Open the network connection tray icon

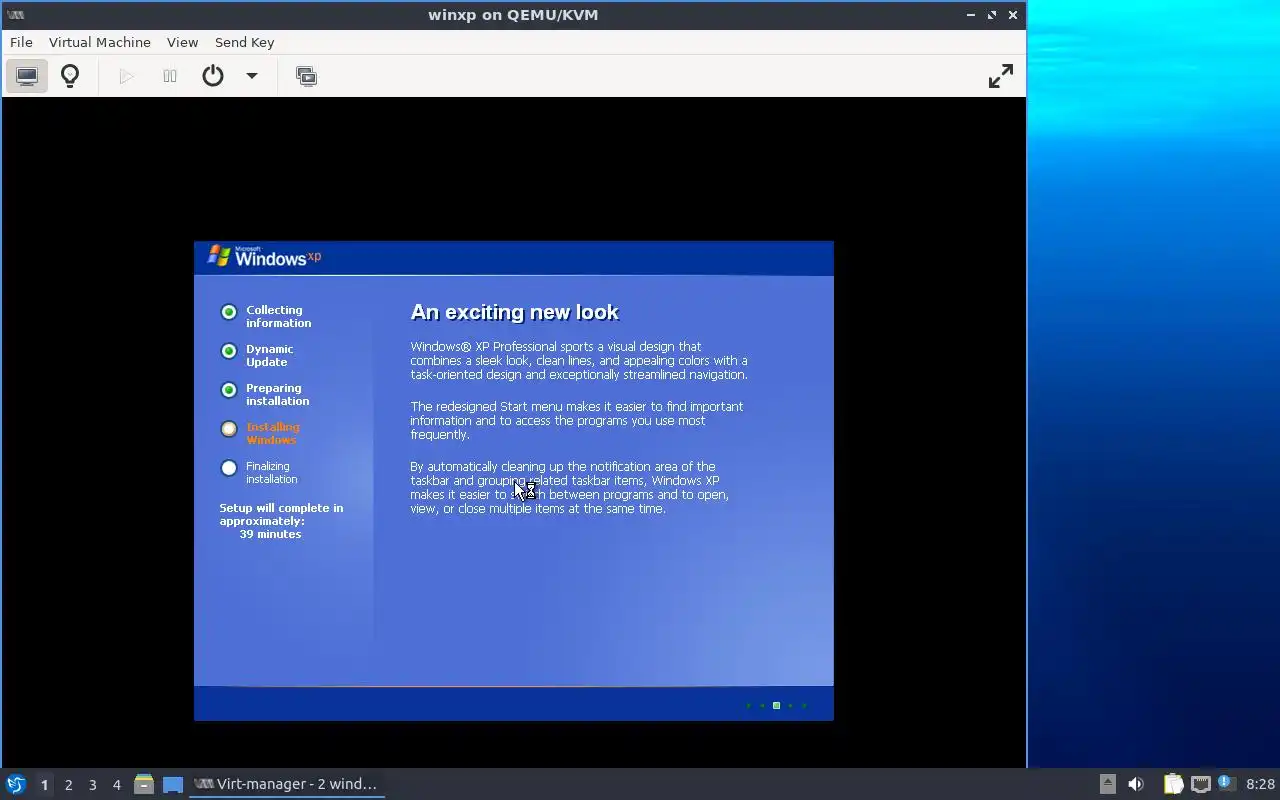point(1201,784)
